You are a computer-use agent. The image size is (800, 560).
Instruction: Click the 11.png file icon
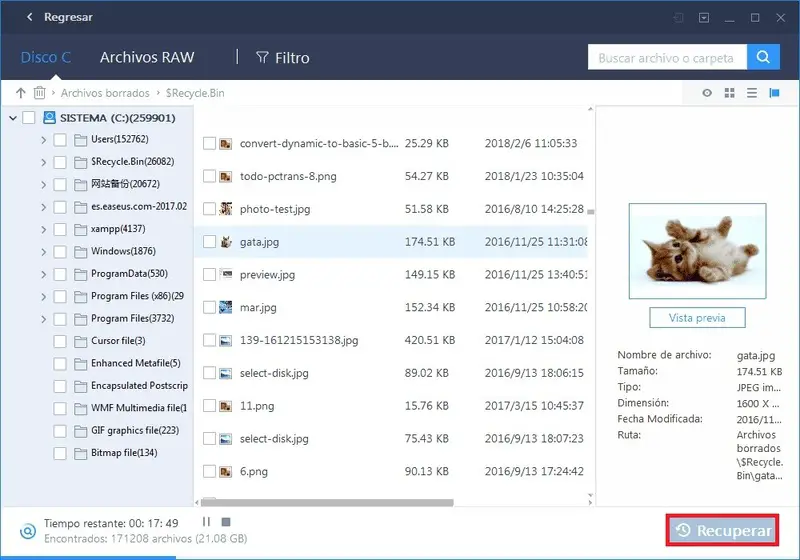coord(226,406)
